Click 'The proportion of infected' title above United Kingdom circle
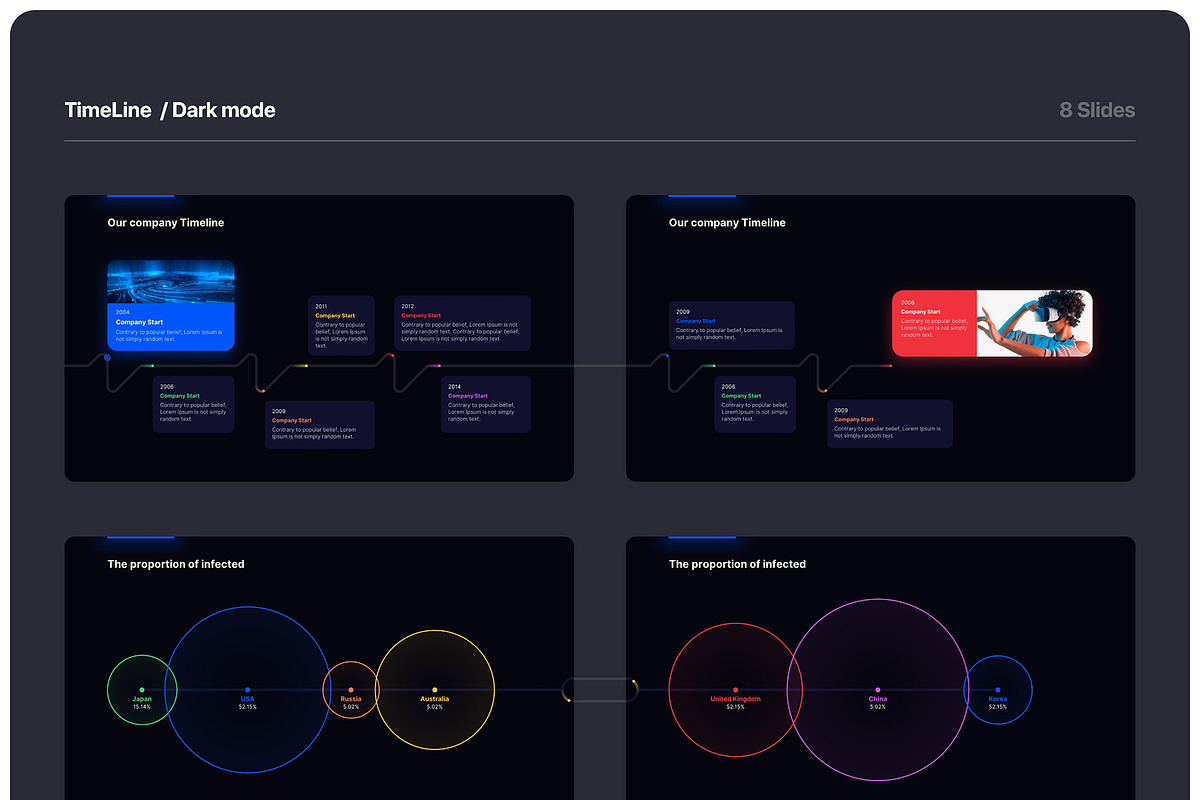The image size is (1200, 800). pos(737,564)
